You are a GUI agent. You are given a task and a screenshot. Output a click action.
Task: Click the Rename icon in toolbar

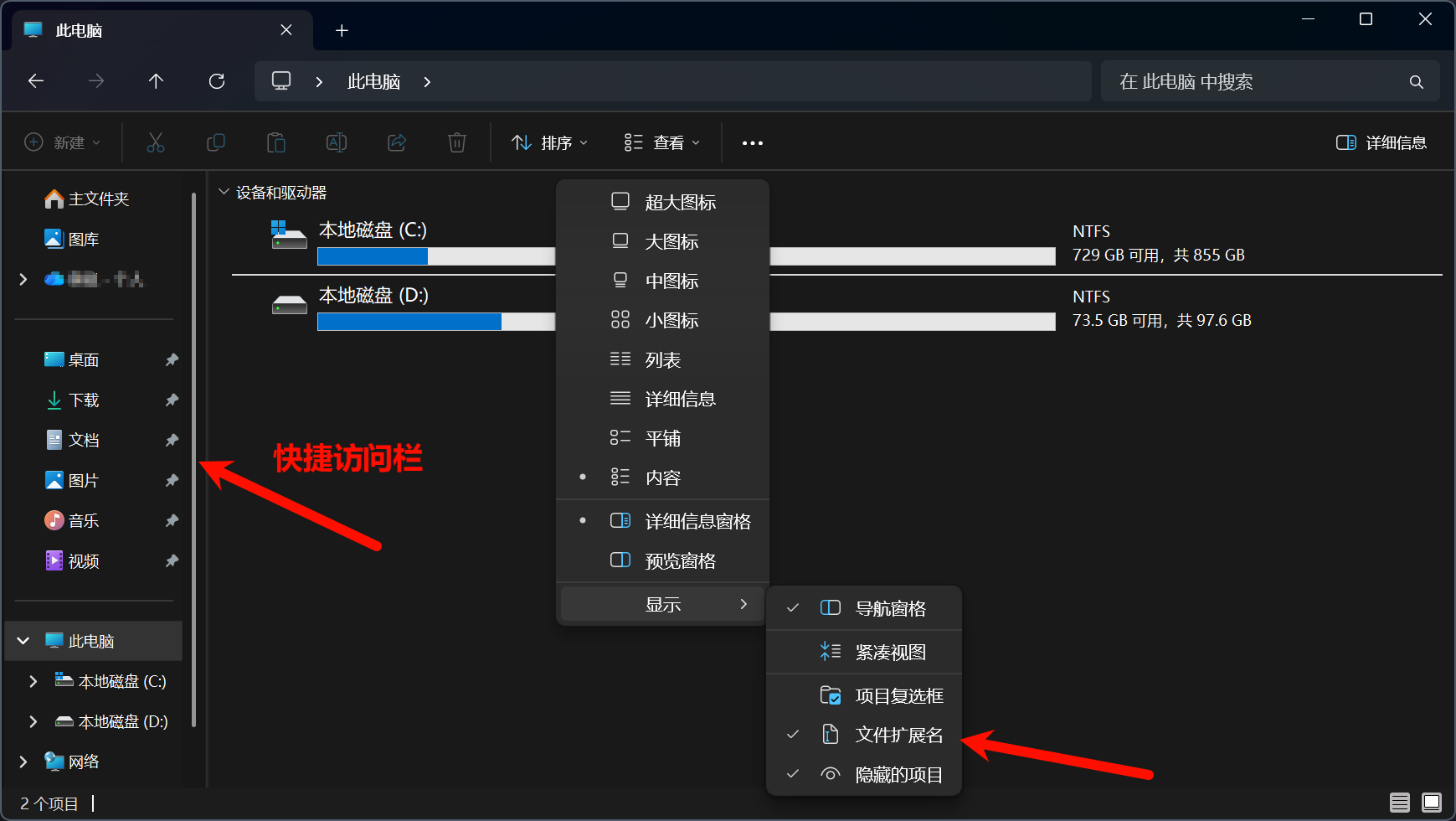click(x=337, y=142)
